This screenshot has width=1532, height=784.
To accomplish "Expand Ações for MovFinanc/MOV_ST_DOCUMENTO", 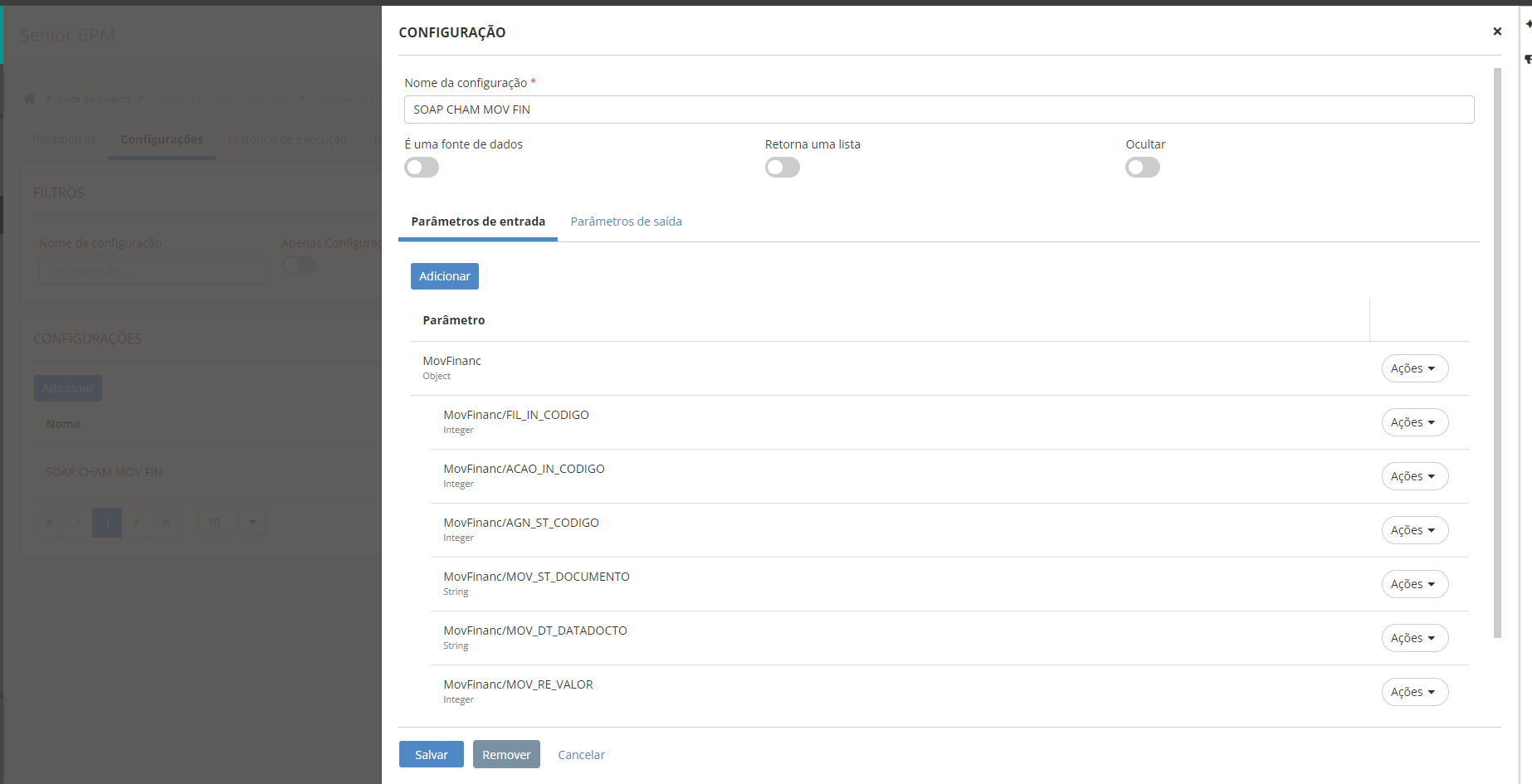I will pyautogui.click(x=1414, y=584).
